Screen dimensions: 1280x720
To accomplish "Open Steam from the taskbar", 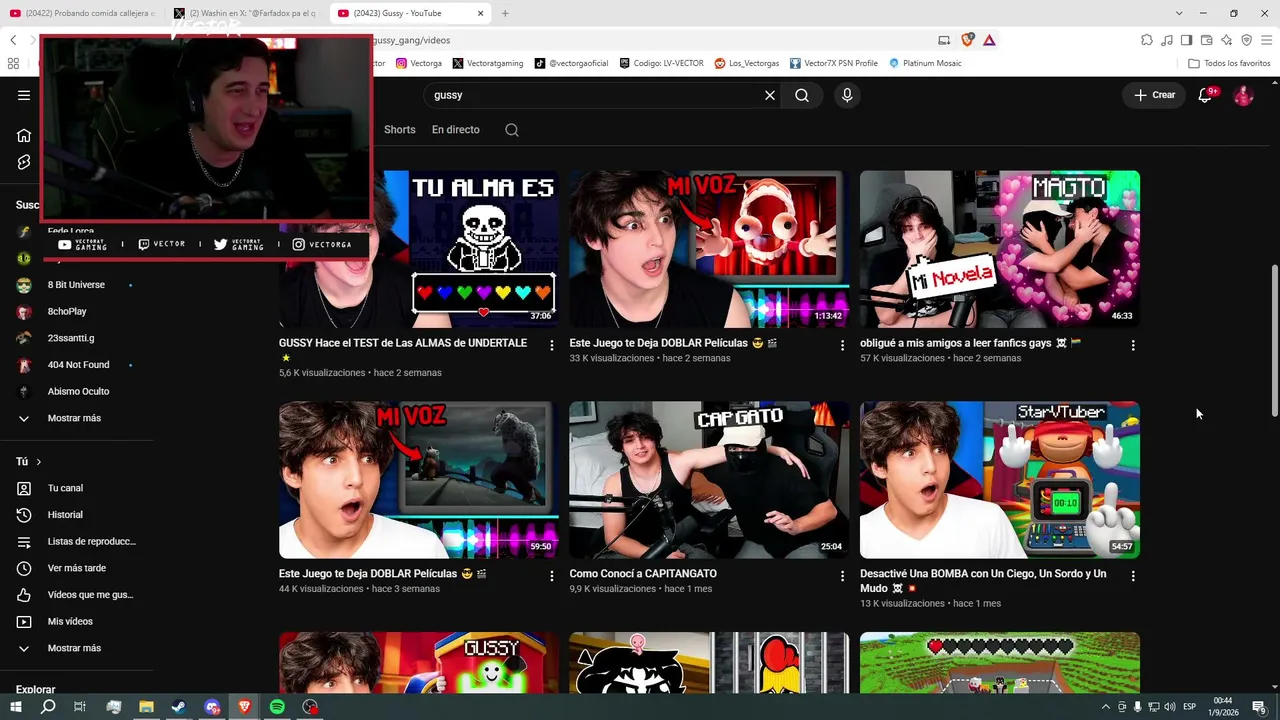I will (179, 707).
